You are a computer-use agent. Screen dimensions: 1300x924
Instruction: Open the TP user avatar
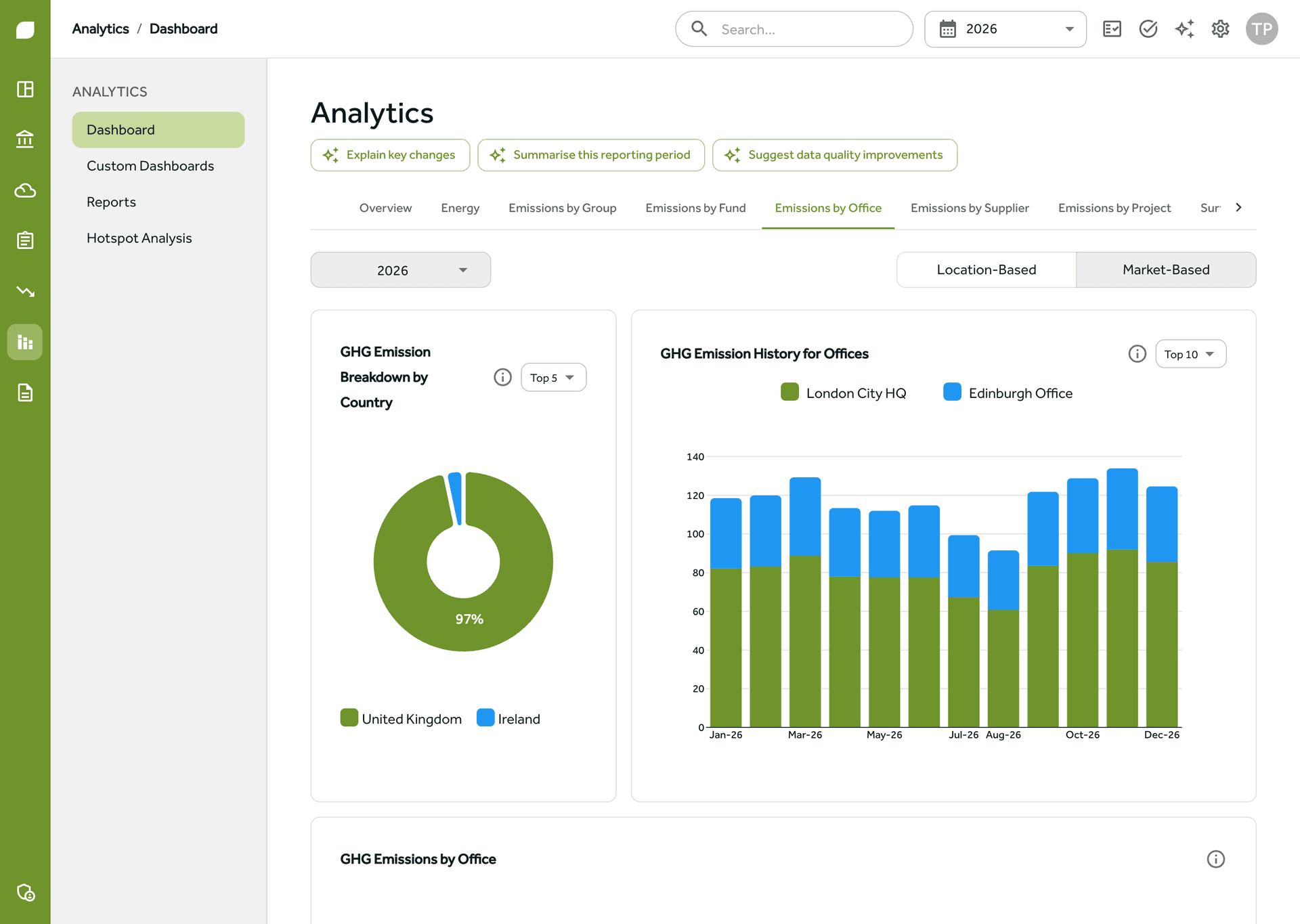click(1262, 29)
